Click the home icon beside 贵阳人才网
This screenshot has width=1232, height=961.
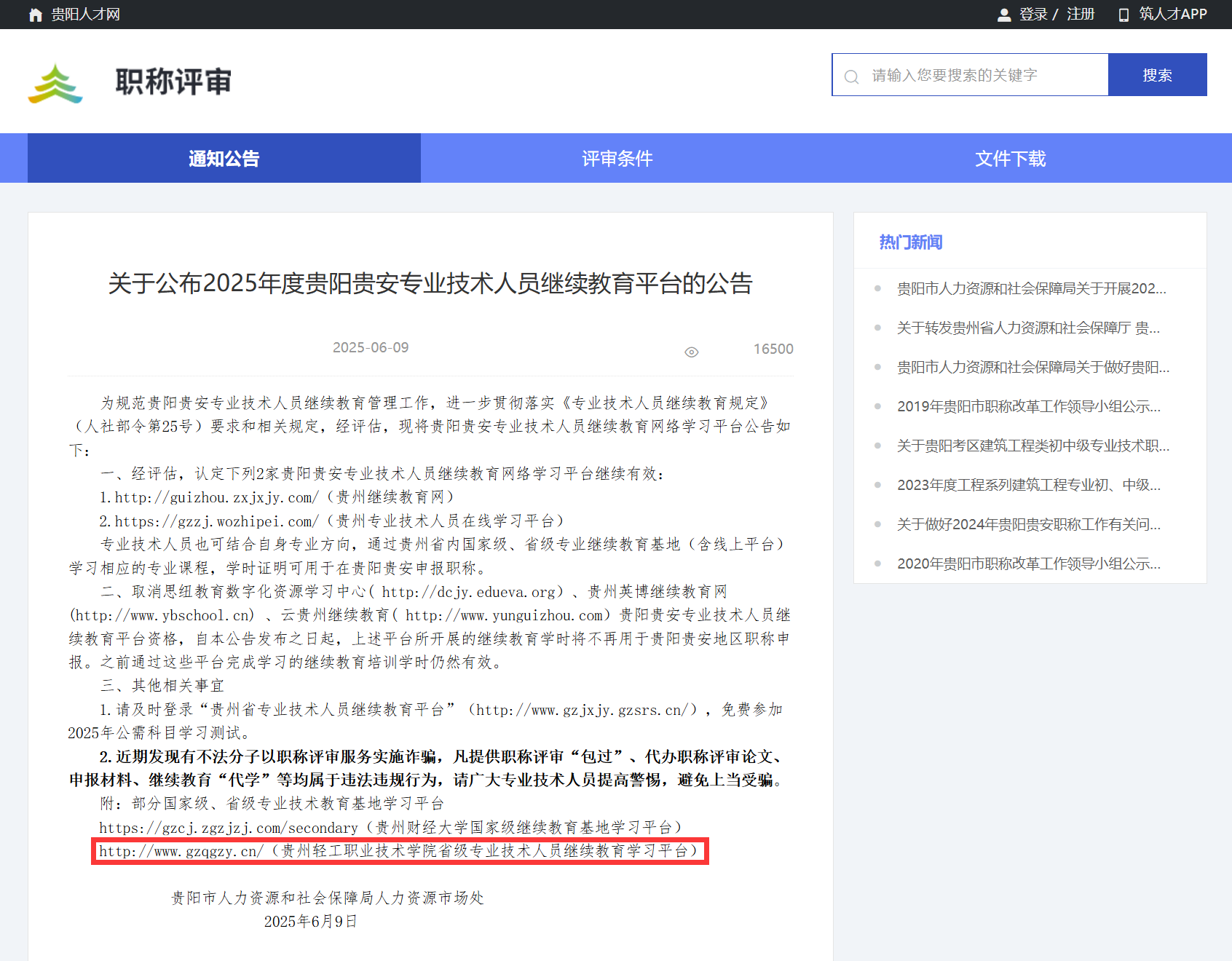(x=36, y=15)
